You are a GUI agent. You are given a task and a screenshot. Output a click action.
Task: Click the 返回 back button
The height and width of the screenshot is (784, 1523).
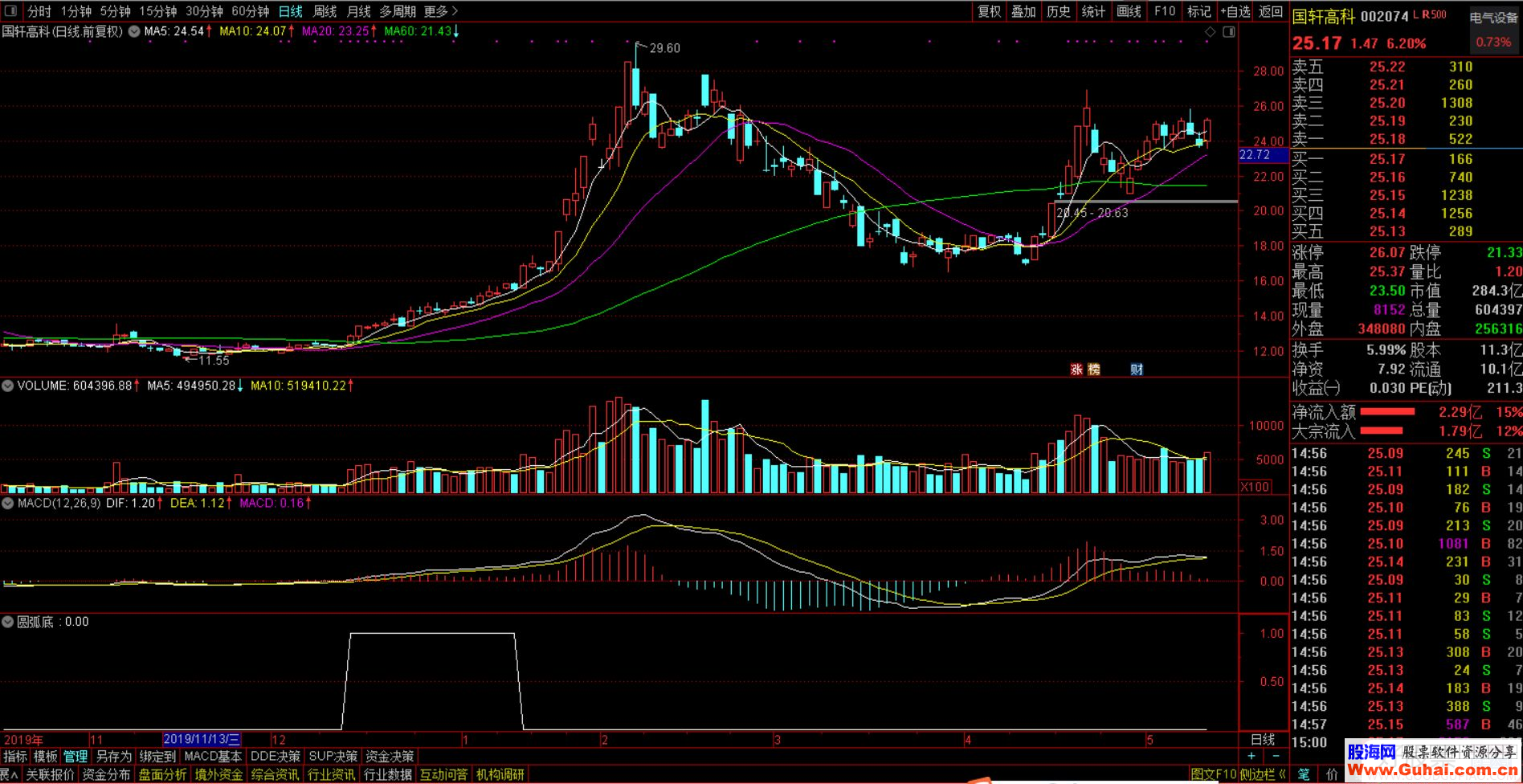(1271, 11)
